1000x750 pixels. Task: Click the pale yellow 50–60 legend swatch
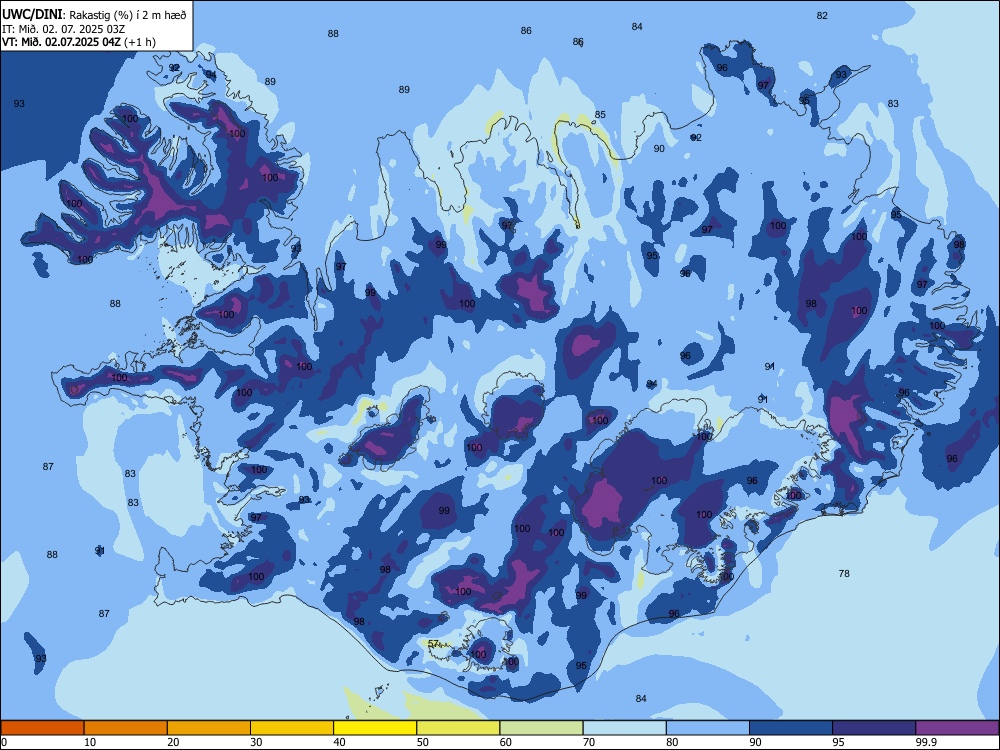pos(458,728)
